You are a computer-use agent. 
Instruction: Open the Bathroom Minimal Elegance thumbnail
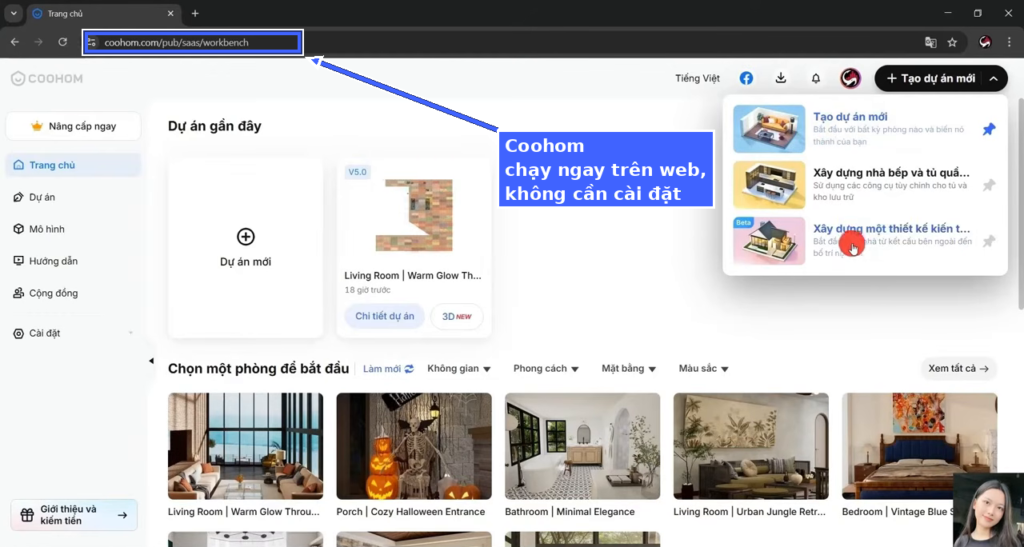pyautogui.click(x=583, y=446)
